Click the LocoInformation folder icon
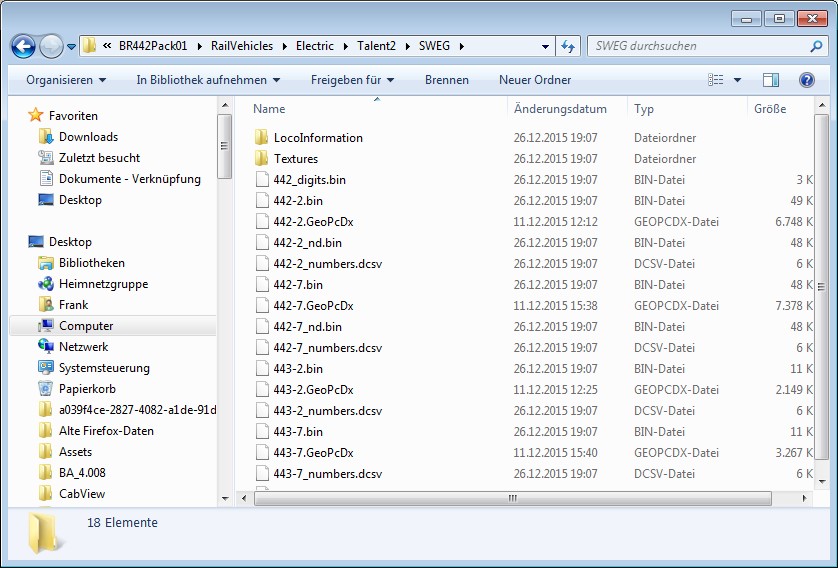838x568 pixels. pos(261,138)
